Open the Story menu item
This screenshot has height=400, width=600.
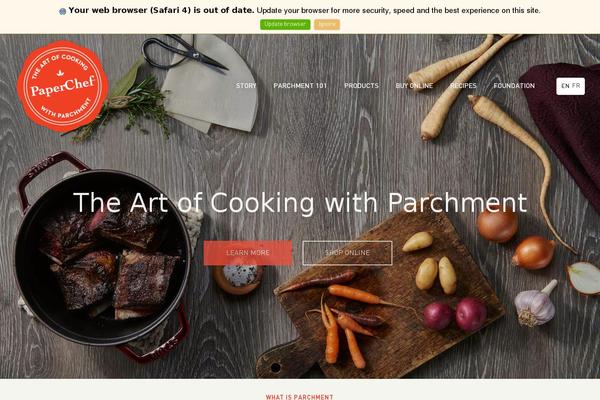tap(246, 86)
